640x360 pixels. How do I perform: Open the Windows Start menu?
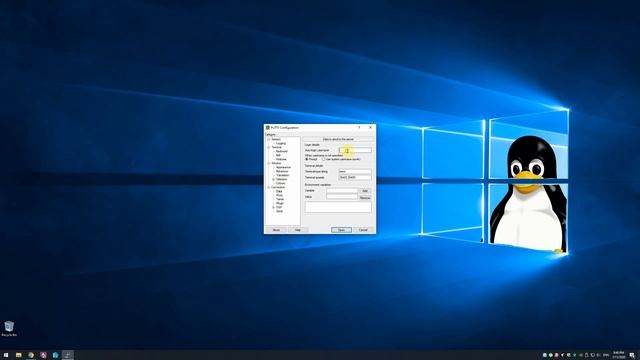click(6, 355)
